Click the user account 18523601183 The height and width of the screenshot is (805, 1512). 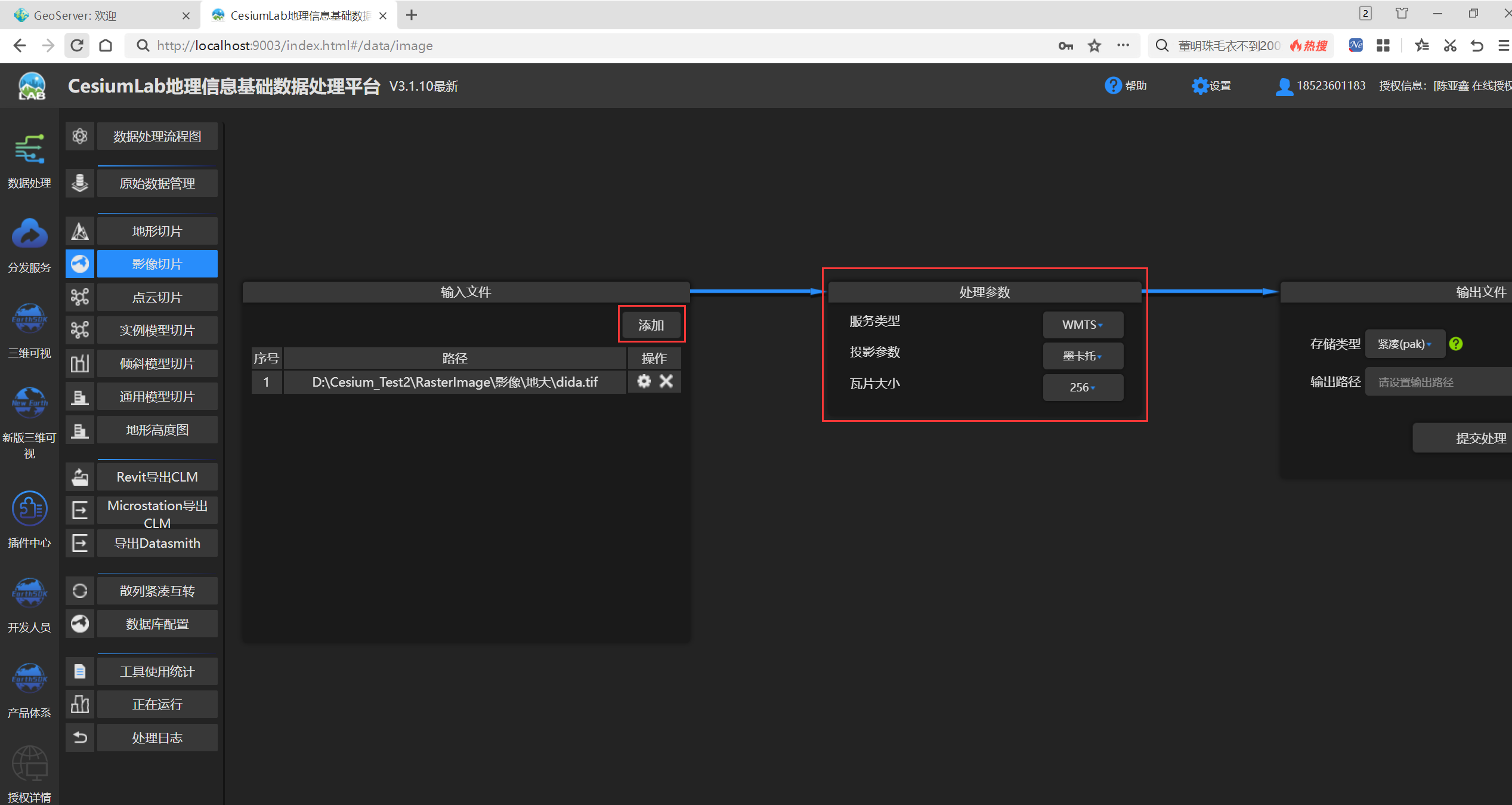(x=1321, y=86)
